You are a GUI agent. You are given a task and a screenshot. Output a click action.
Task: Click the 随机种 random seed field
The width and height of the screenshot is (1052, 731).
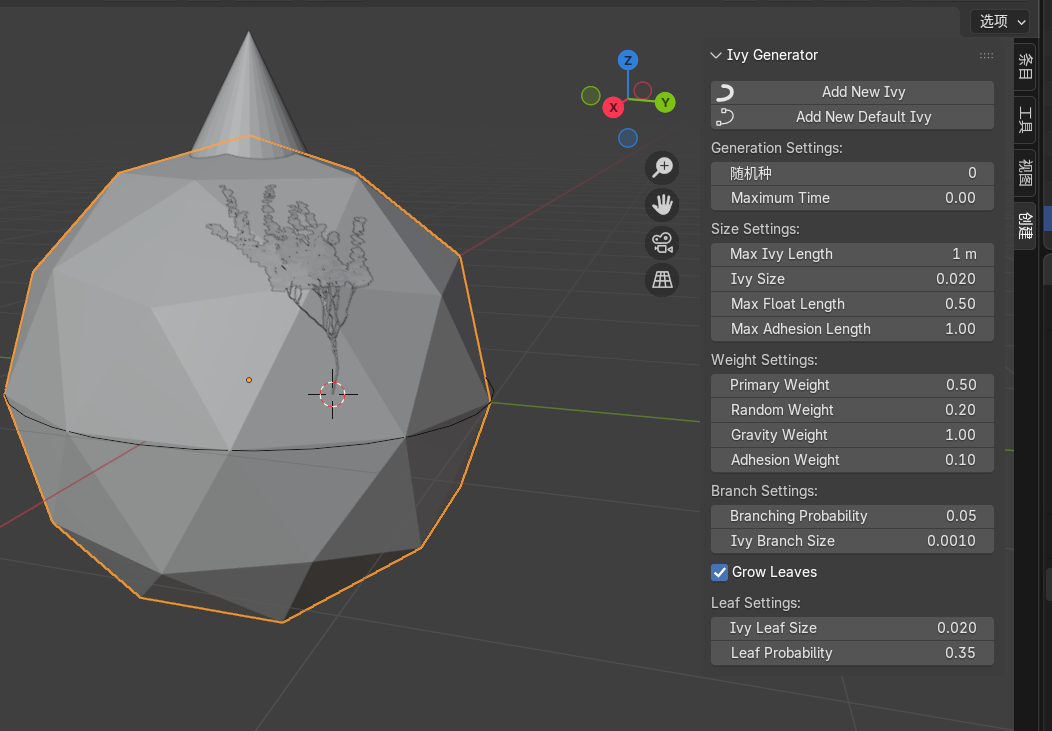(852, 173)
